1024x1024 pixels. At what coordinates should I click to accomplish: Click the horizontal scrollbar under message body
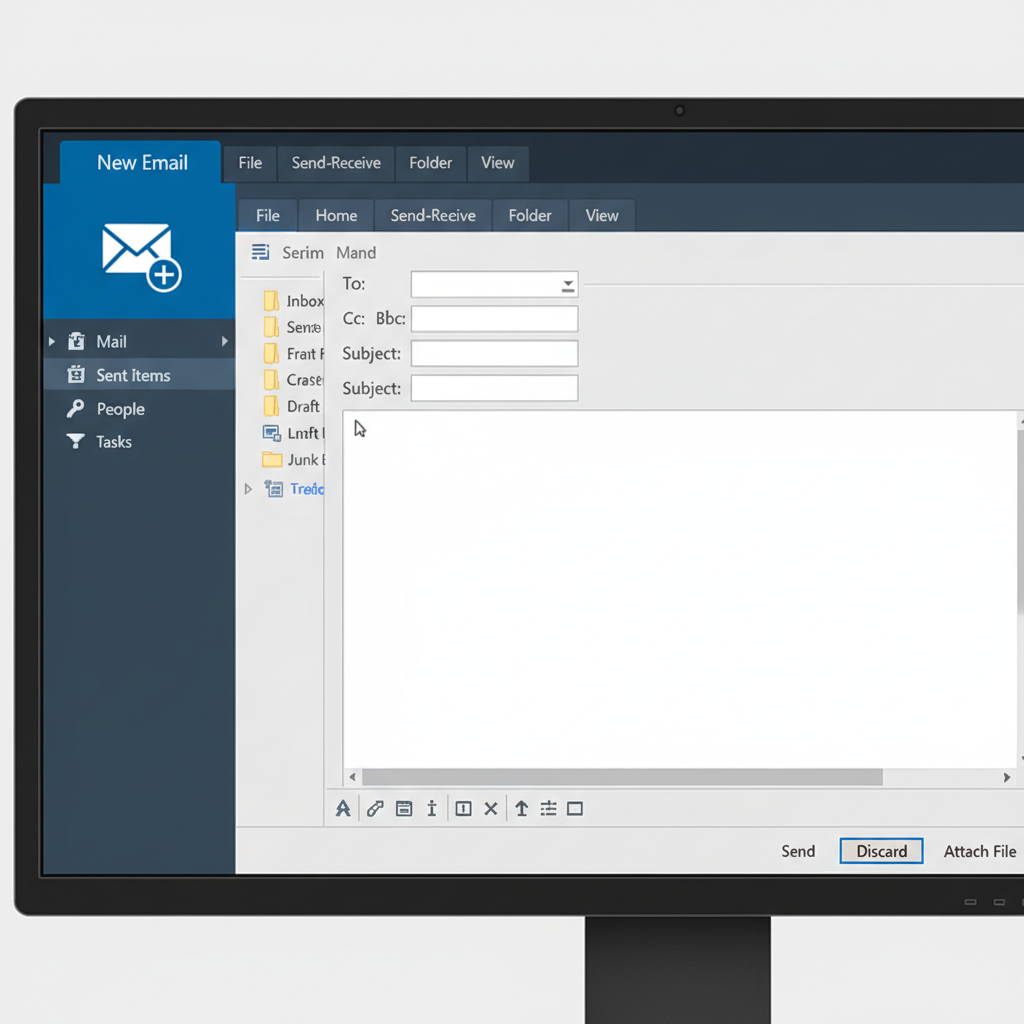(622, 777)
